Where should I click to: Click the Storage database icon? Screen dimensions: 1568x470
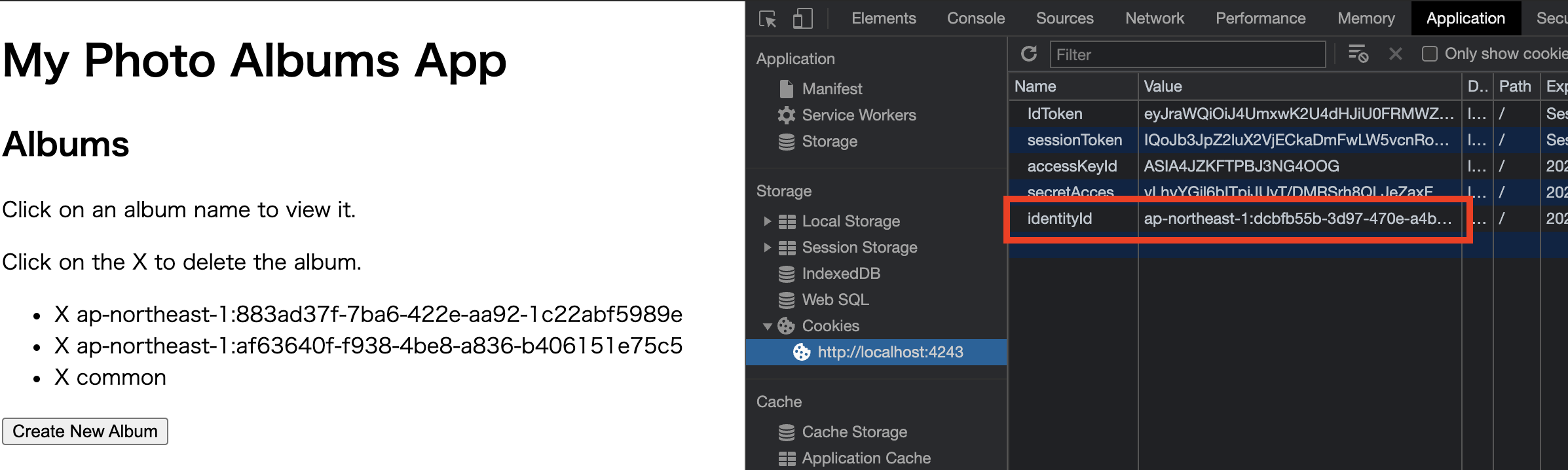[785, 141]
